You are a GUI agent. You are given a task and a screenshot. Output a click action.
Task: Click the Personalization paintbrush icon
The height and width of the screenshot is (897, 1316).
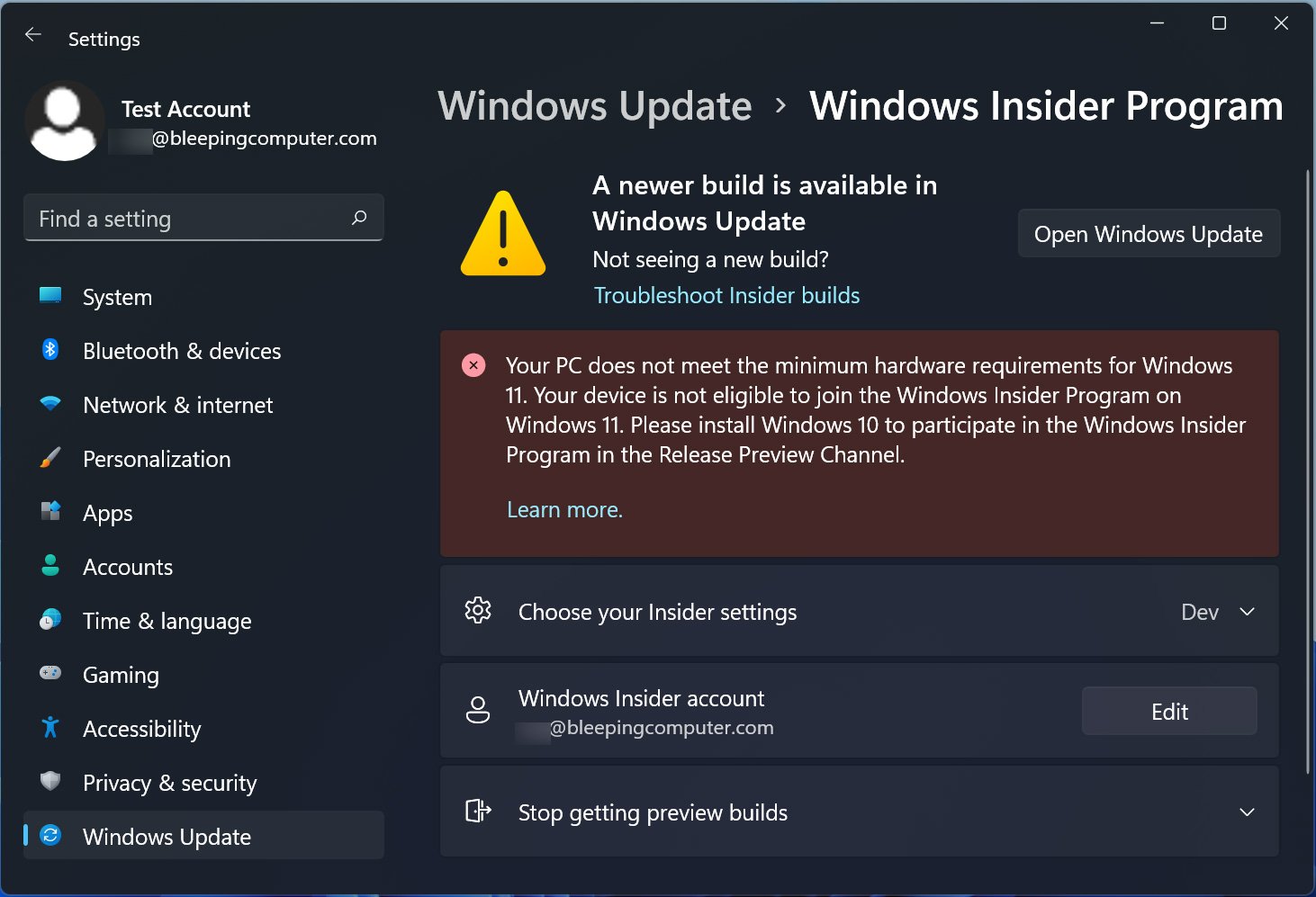pos(50,458)
